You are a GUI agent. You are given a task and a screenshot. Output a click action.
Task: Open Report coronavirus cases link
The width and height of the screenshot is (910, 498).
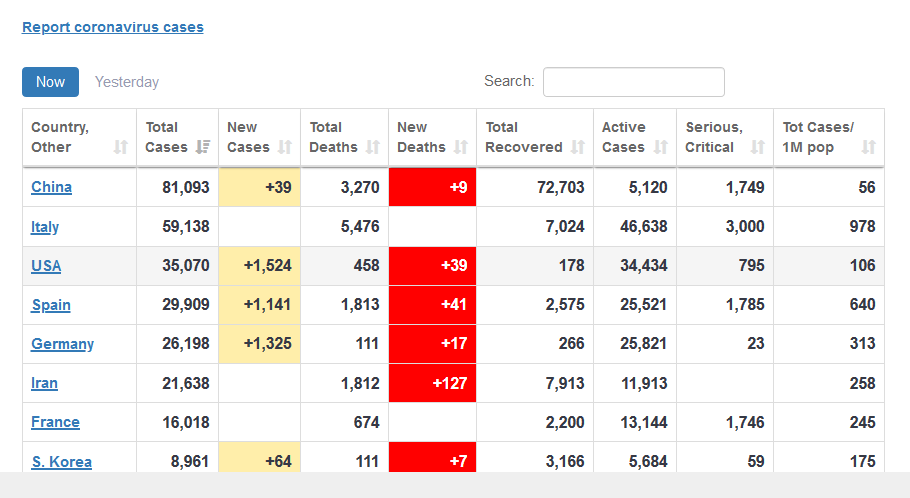pos(113,27)
